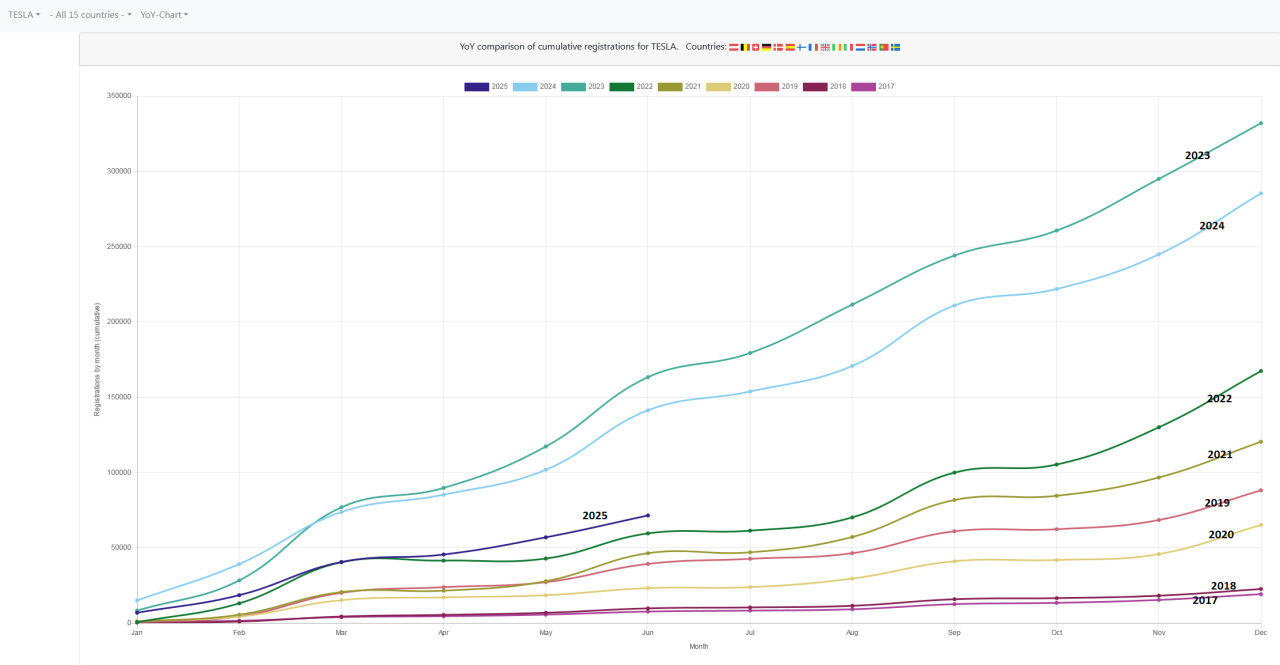
Task: Click the 2017 legend label
Action: click(886, 87)
